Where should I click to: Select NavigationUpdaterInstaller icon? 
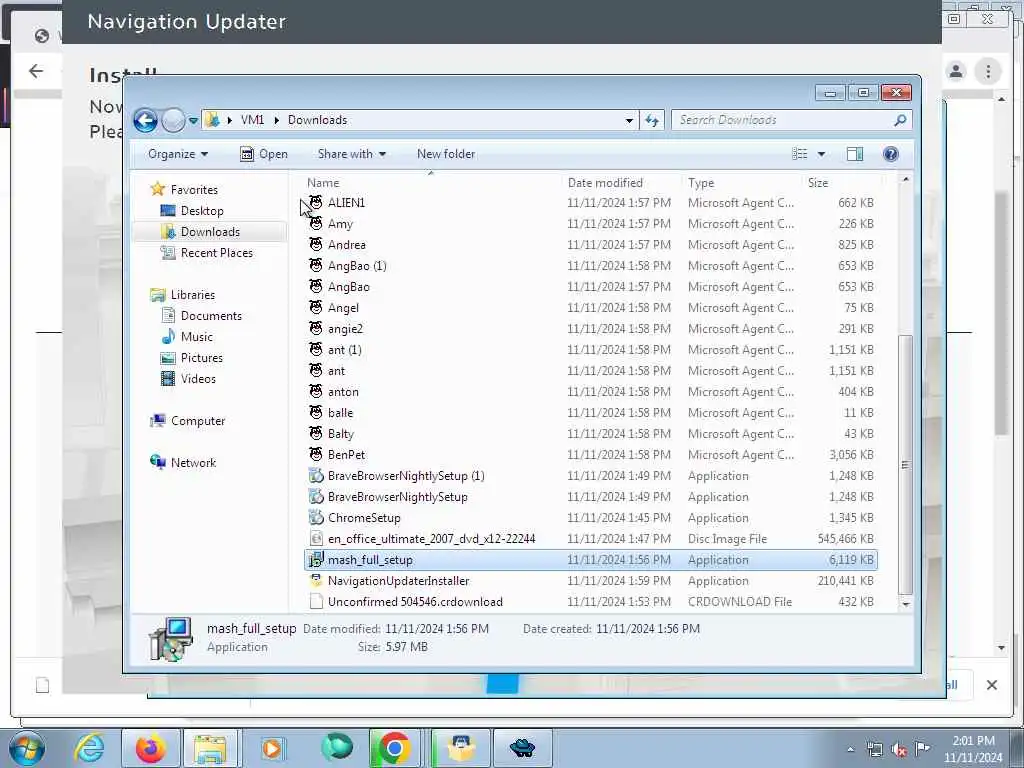tap(316, 581)
